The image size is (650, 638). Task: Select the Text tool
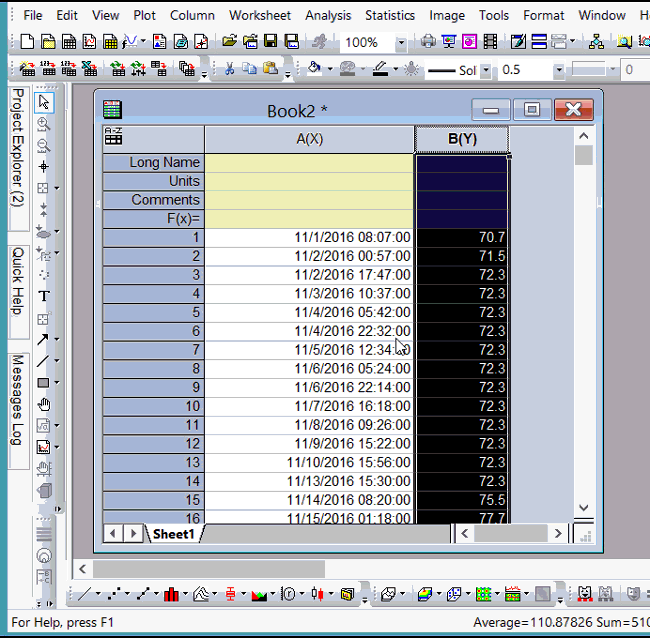(44, 296)
